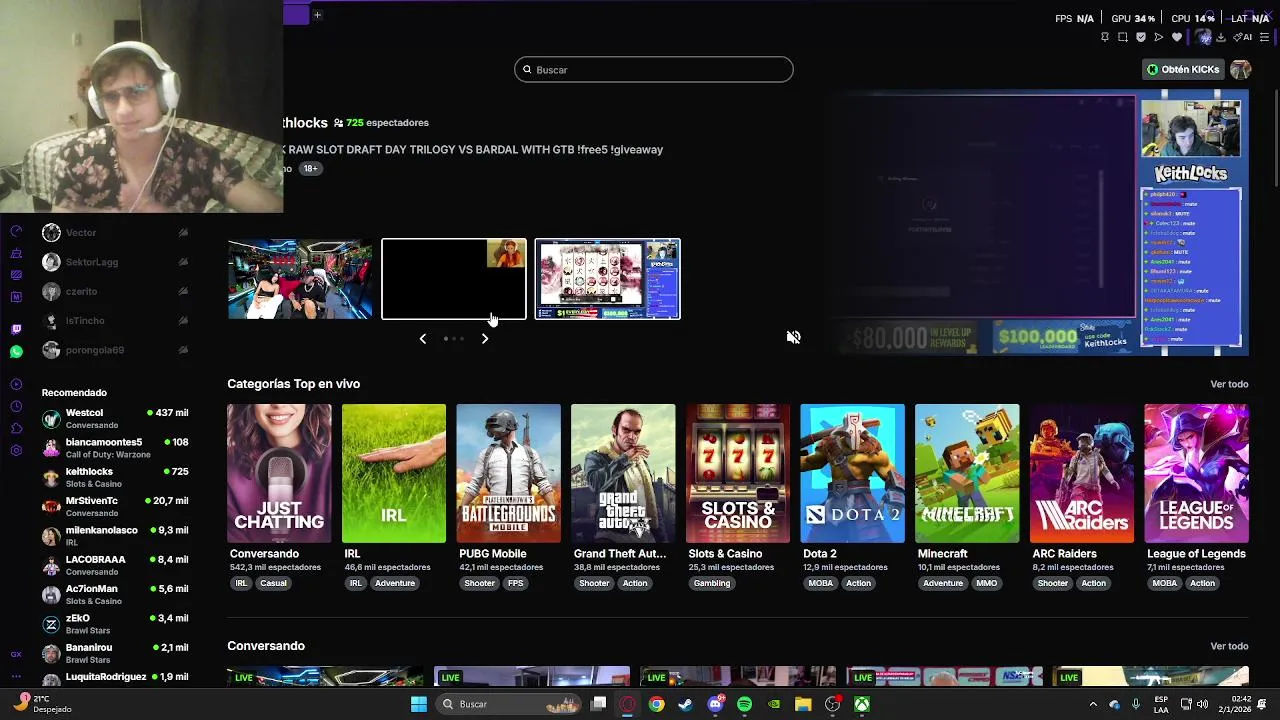Show hidden tray icons chevron
This screenshot has width=1280, height=720.
pyautogui.click(x=1092, y=704)
